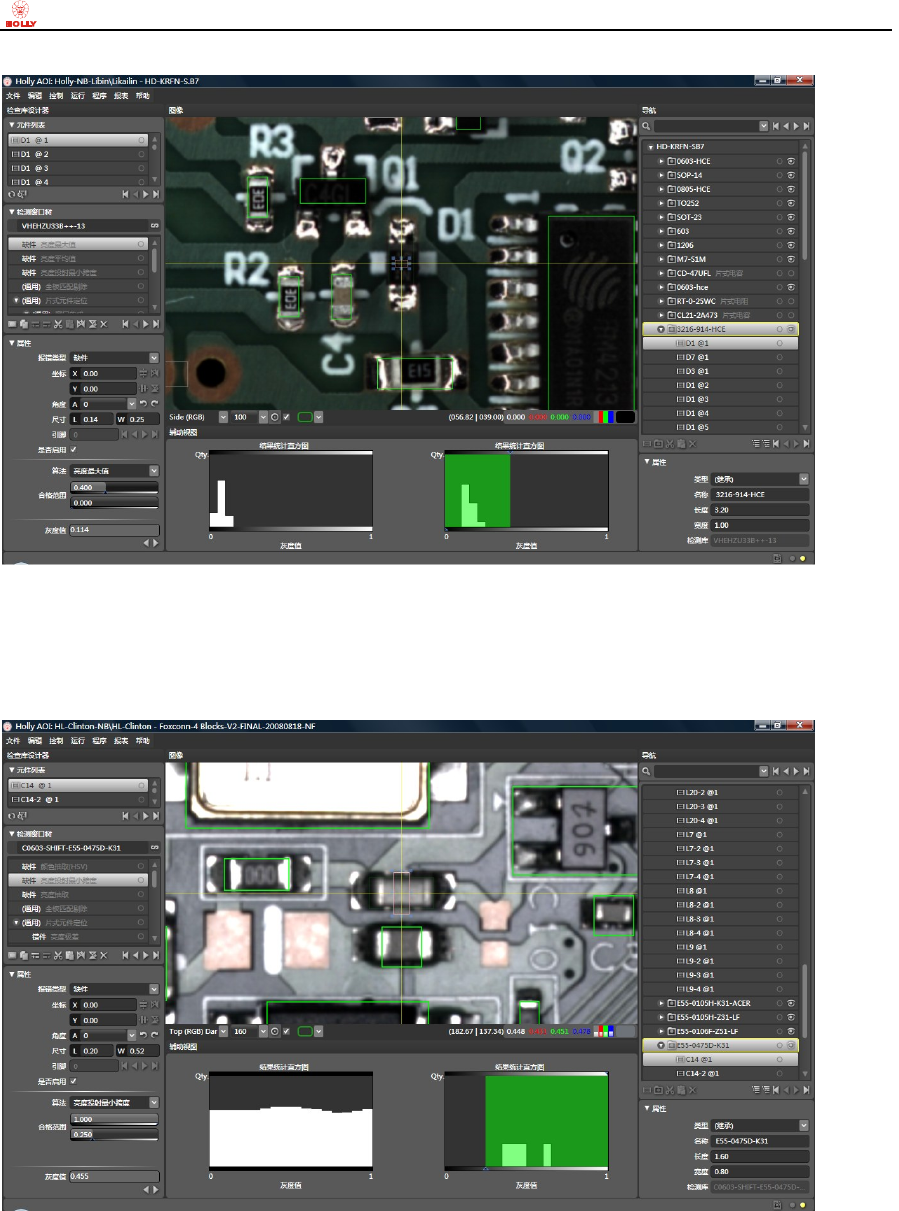The image size is (899, 1211).
Task: Click the redo rotate arrow in the HL-Clinton properties
Action: (x=155, y=1035)
